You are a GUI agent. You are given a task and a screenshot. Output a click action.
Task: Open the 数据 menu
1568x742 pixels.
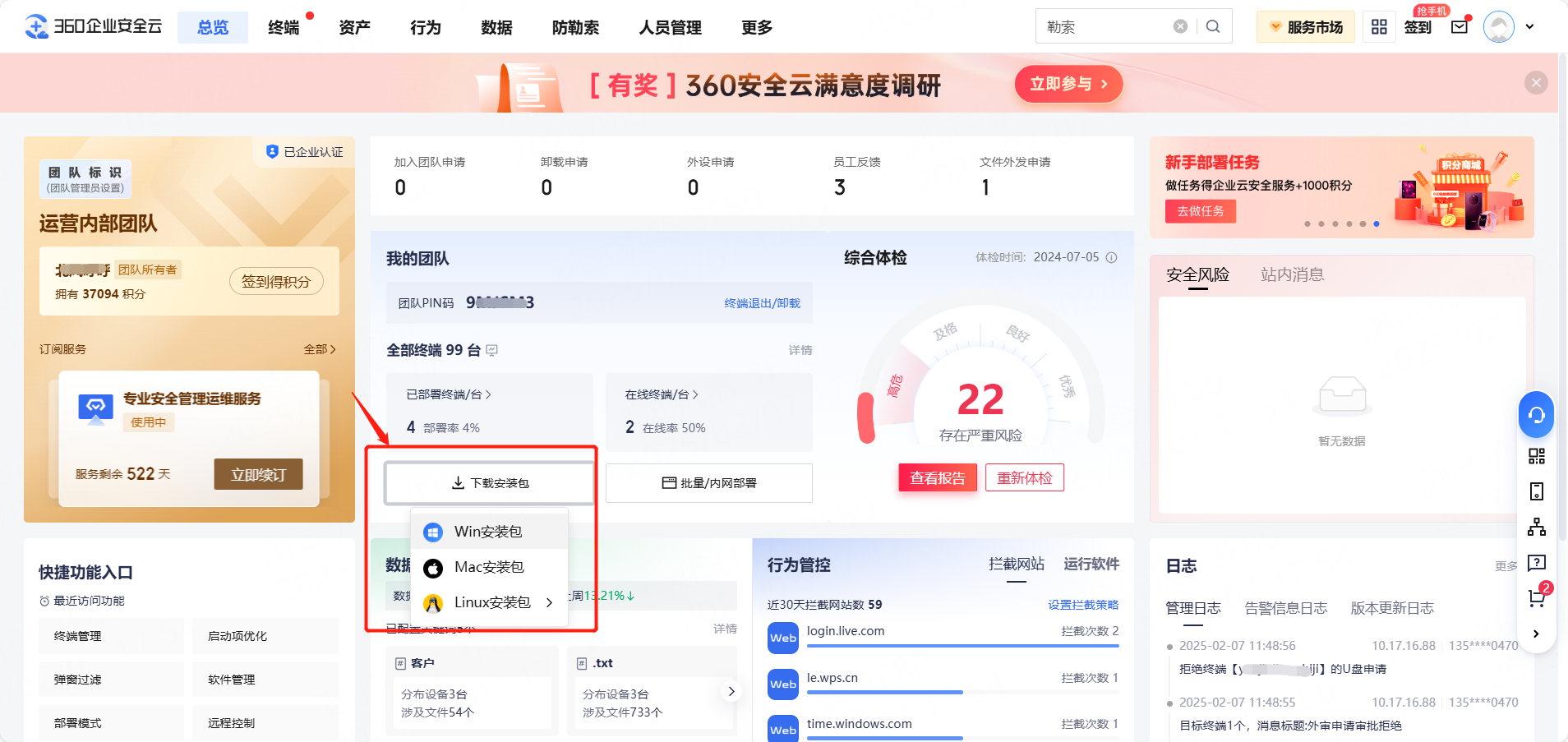496,27
